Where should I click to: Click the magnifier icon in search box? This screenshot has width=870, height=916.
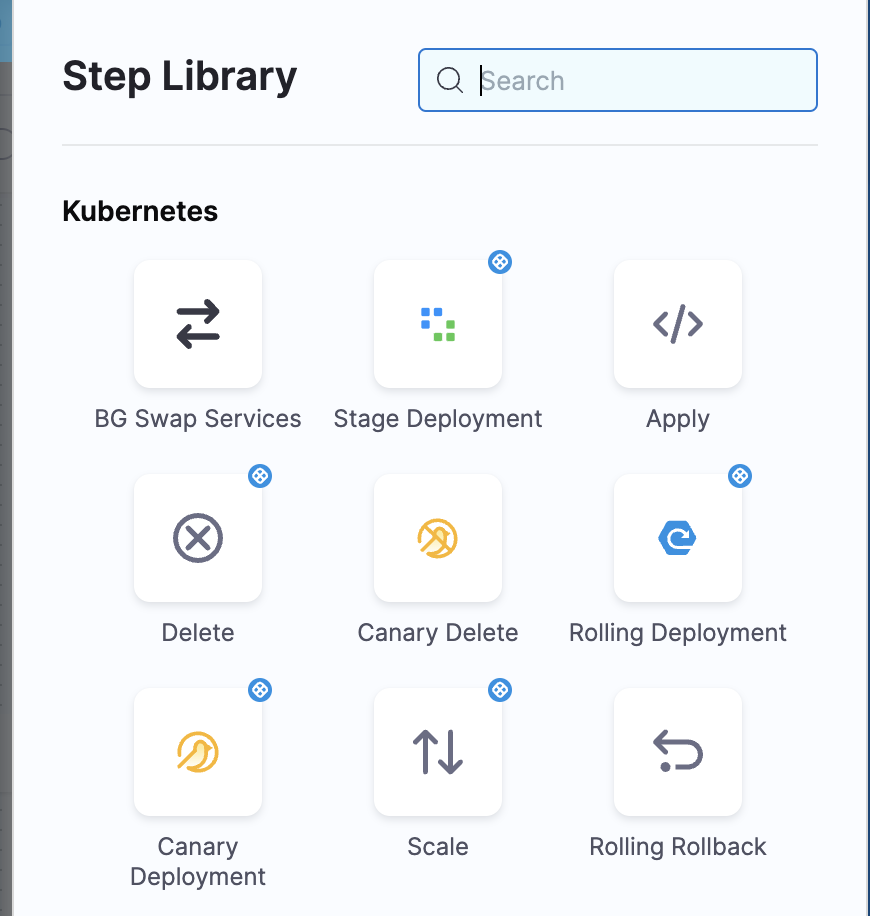click(450, 80)
